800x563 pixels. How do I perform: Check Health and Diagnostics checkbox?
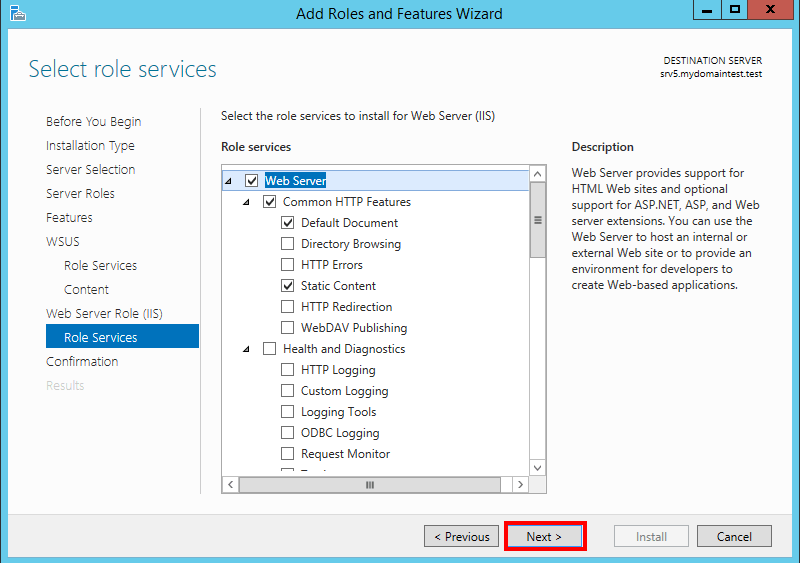[x=269, y=349]
